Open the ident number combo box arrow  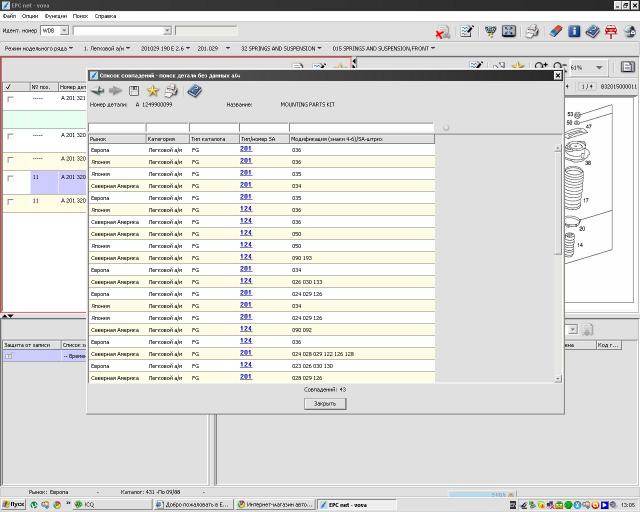tap(167, 31)
